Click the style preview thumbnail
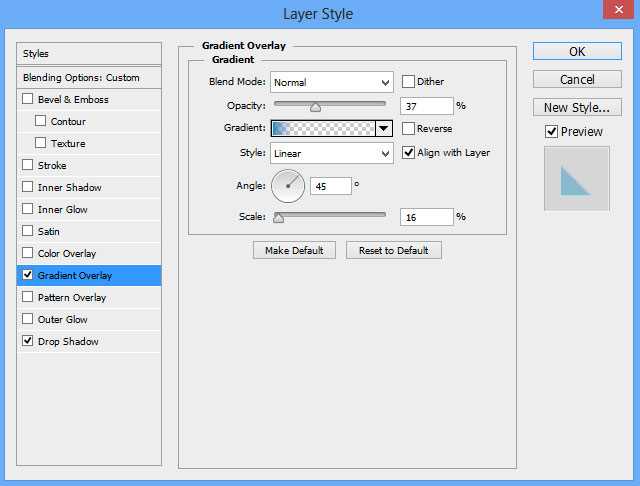 576,179
